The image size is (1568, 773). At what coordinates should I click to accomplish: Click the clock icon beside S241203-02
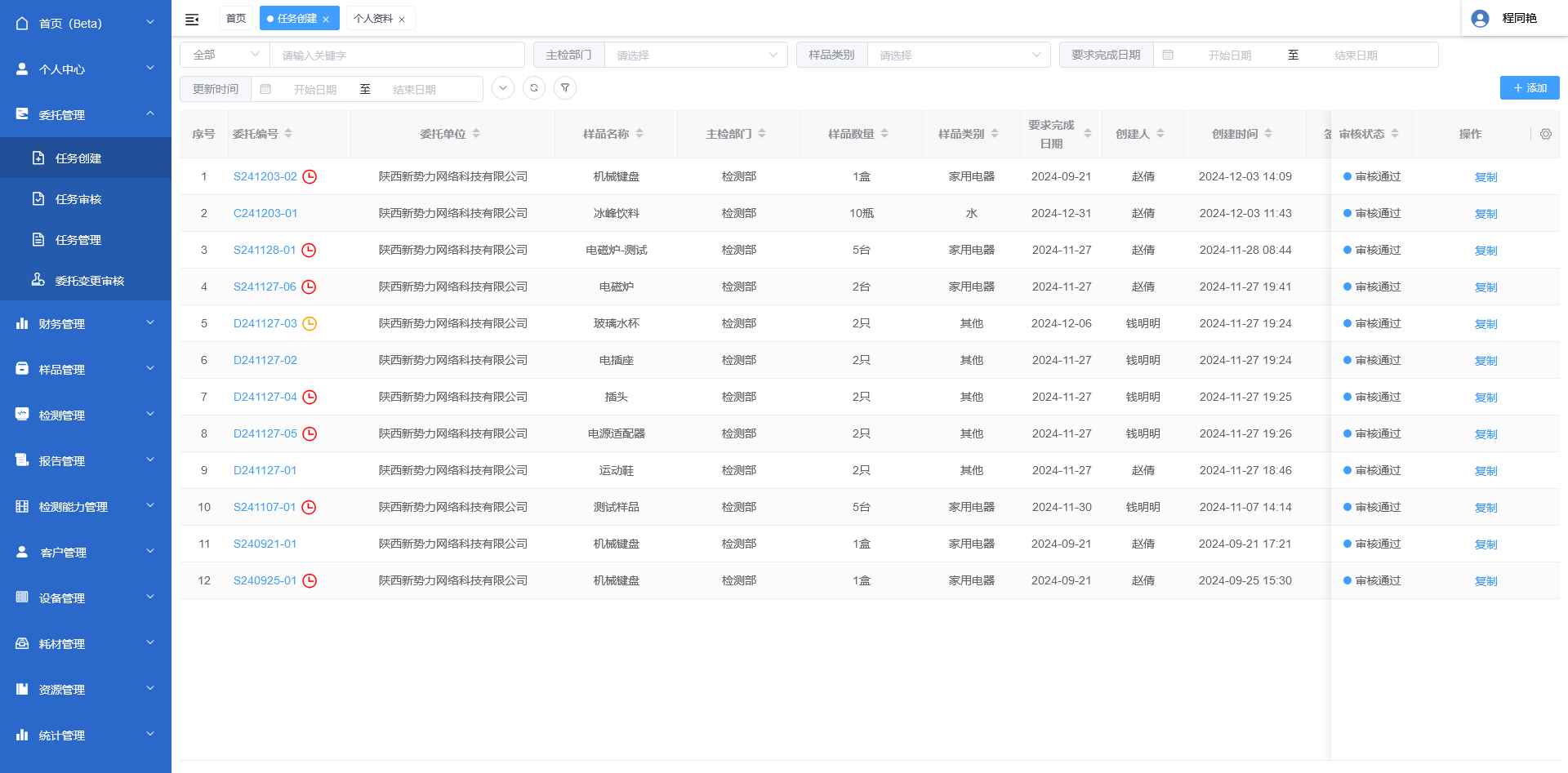click(310, 176)
